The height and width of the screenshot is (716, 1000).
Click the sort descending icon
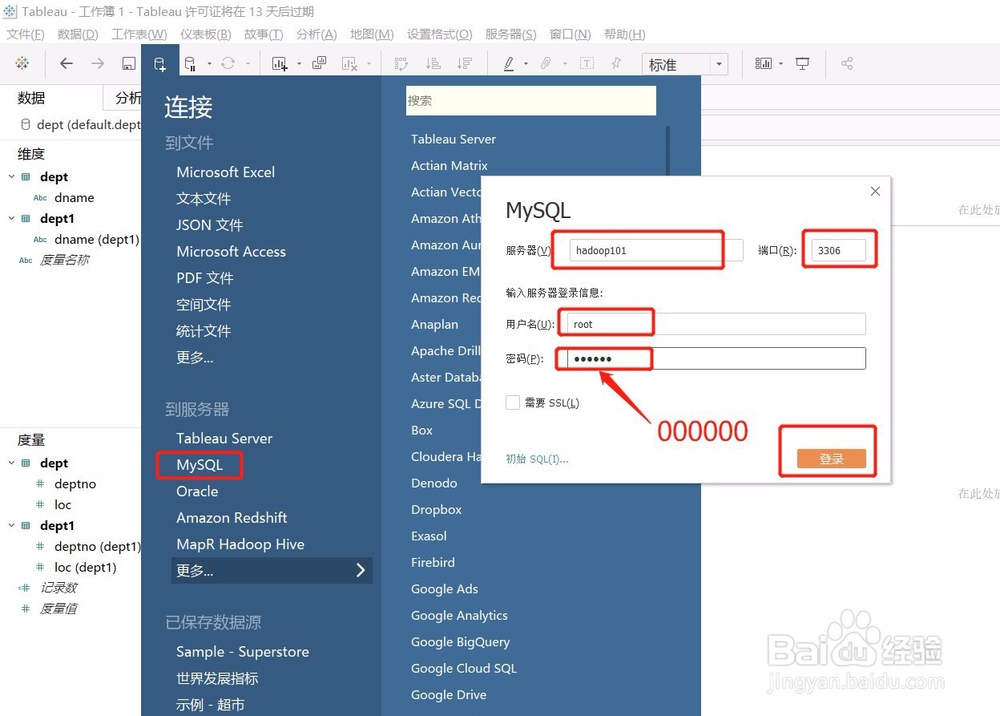click(464, 63)
